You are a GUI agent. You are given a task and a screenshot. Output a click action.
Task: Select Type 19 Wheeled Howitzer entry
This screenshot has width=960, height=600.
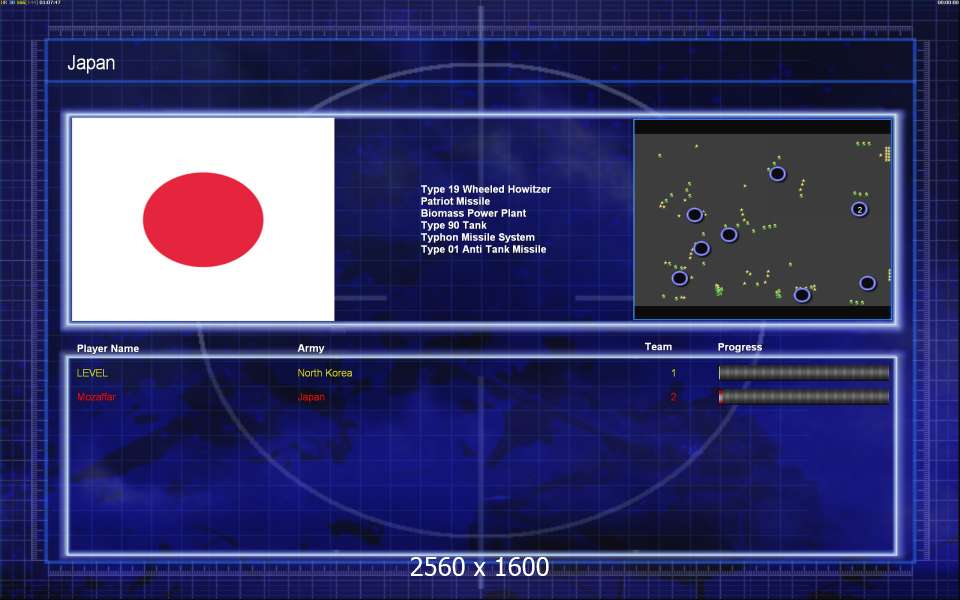coord(486,189)
